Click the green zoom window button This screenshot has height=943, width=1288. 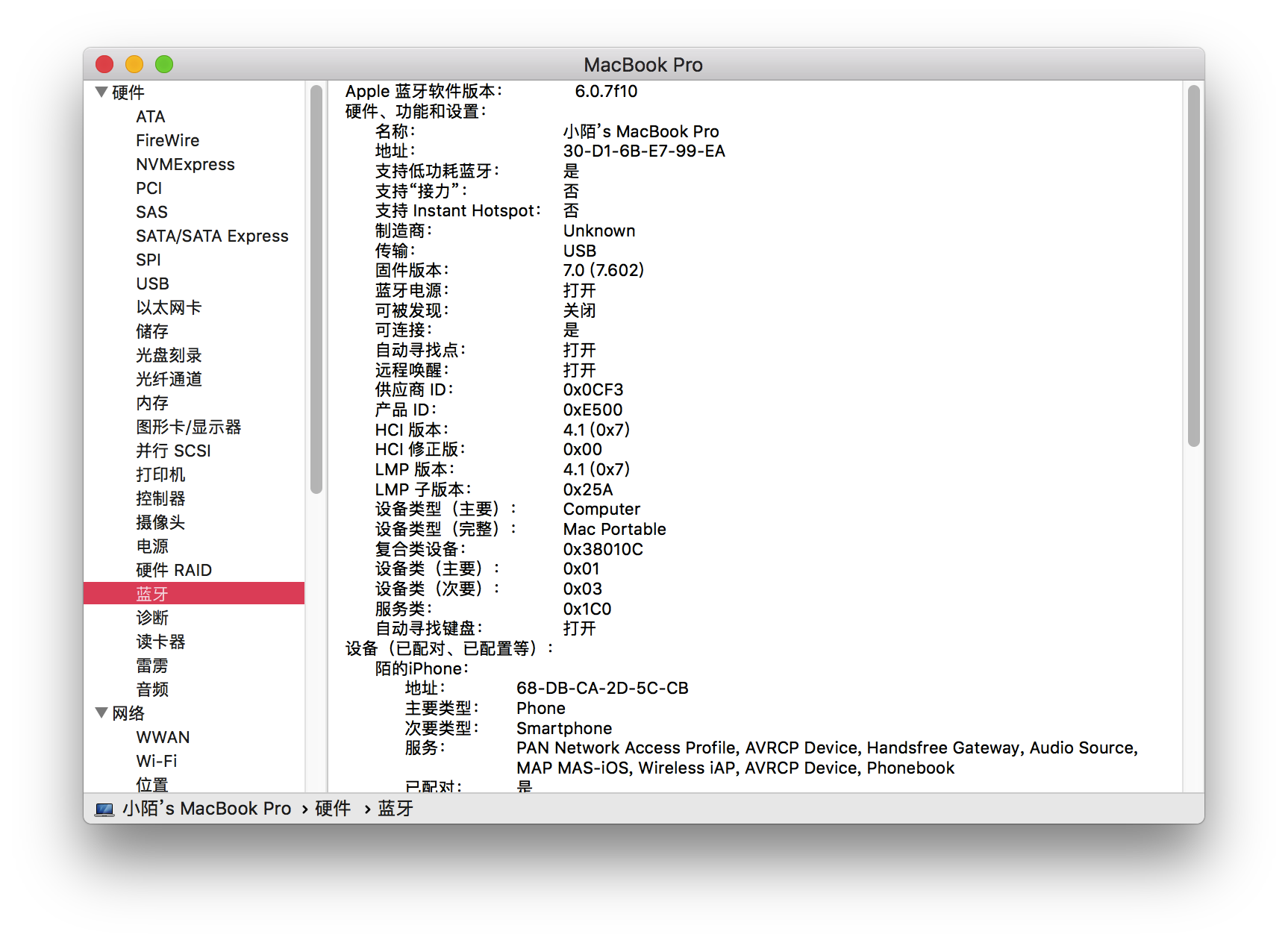pos(164,64)
